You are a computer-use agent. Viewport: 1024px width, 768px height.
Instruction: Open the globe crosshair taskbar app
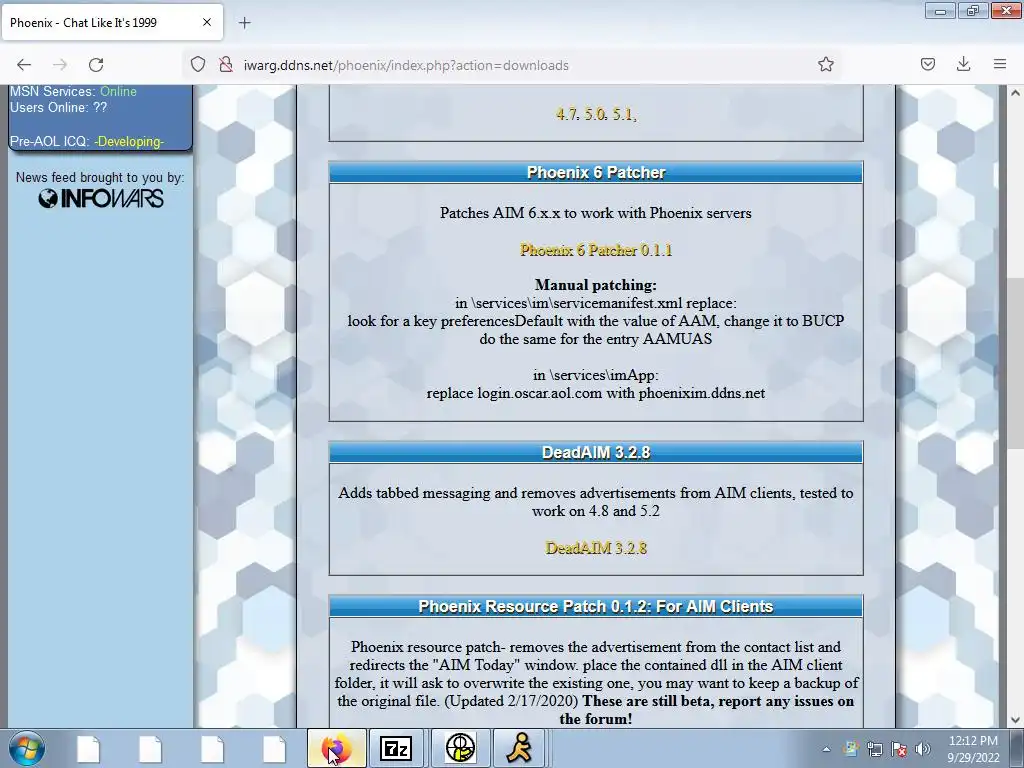[x=460, y=748]
